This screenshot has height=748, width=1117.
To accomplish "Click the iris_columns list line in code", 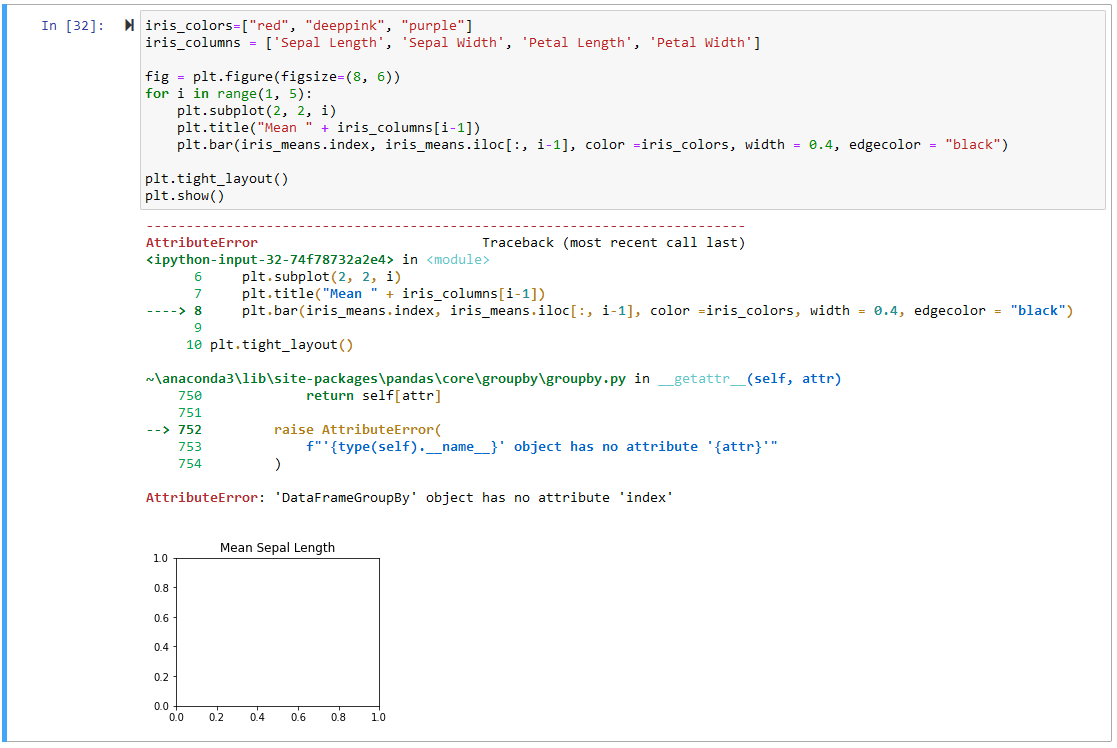I will click(x=452, y=43).
